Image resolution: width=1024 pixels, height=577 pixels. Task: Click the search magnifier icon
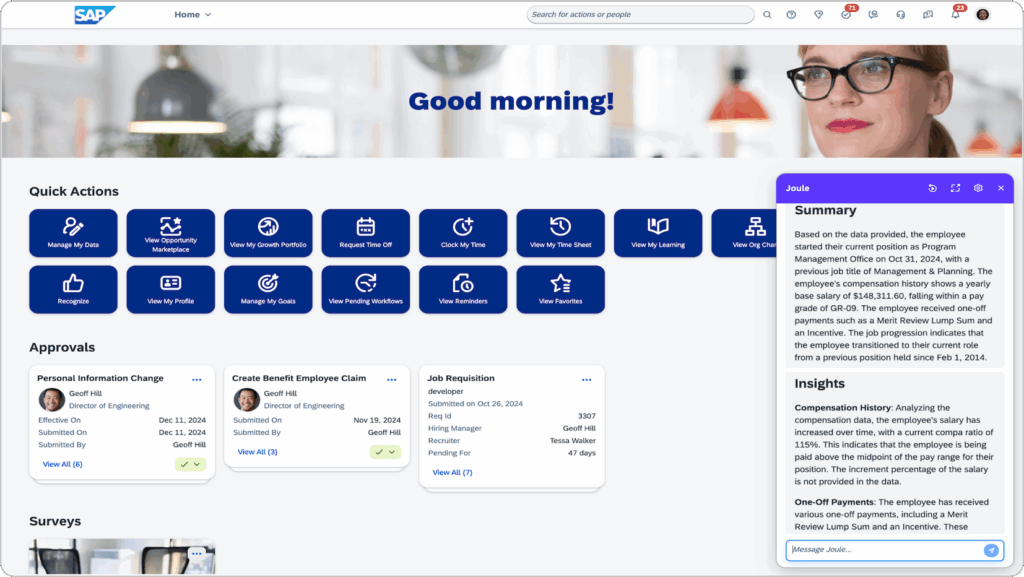click(x=767, y=14)
